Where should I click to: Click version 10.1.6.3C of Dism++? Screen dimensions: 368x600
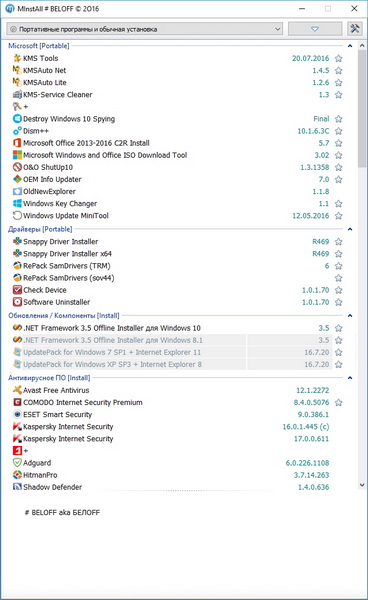click(x=313, y=131)
